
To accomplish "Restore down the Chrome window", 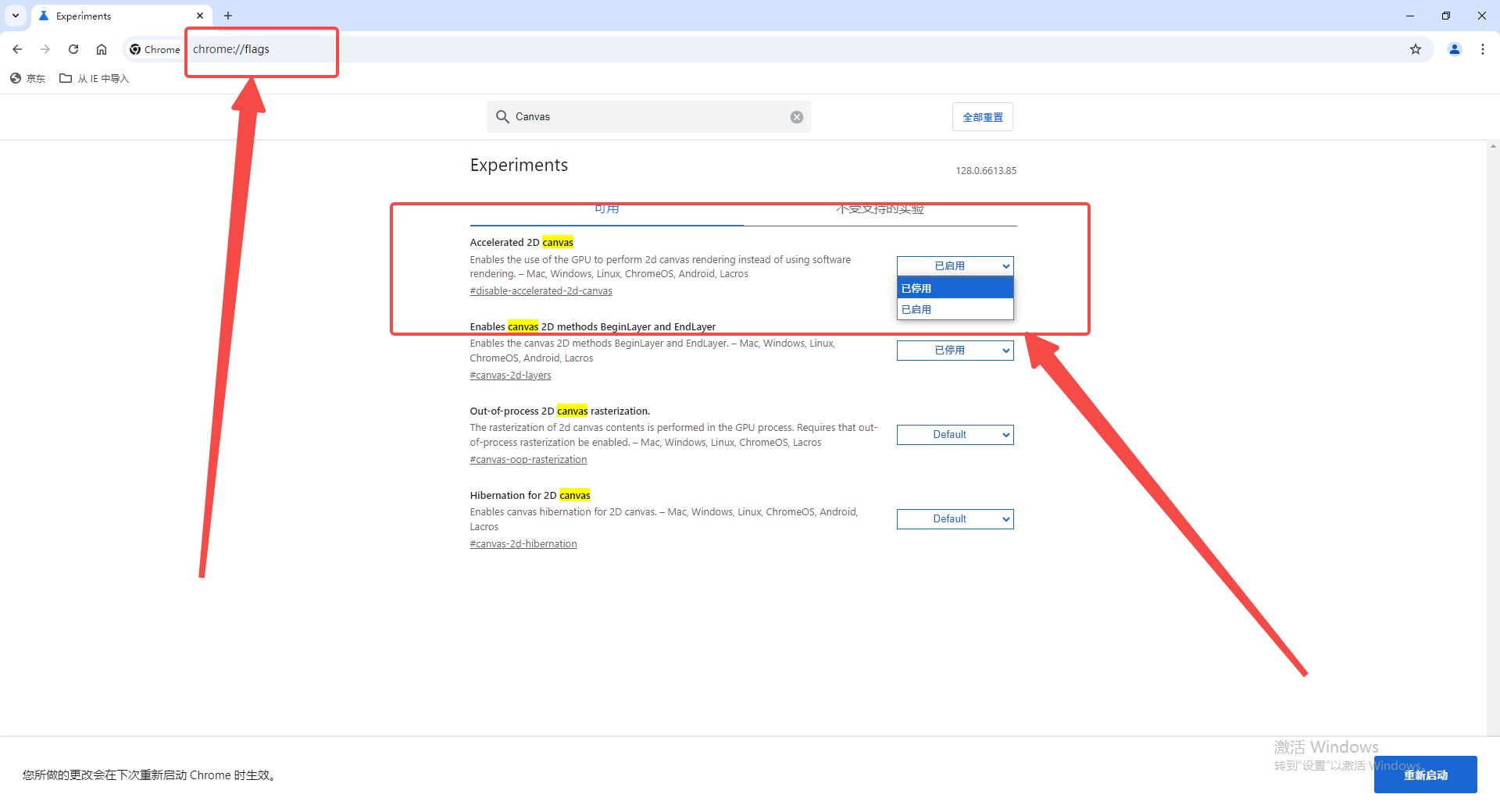I will 1446,16.
